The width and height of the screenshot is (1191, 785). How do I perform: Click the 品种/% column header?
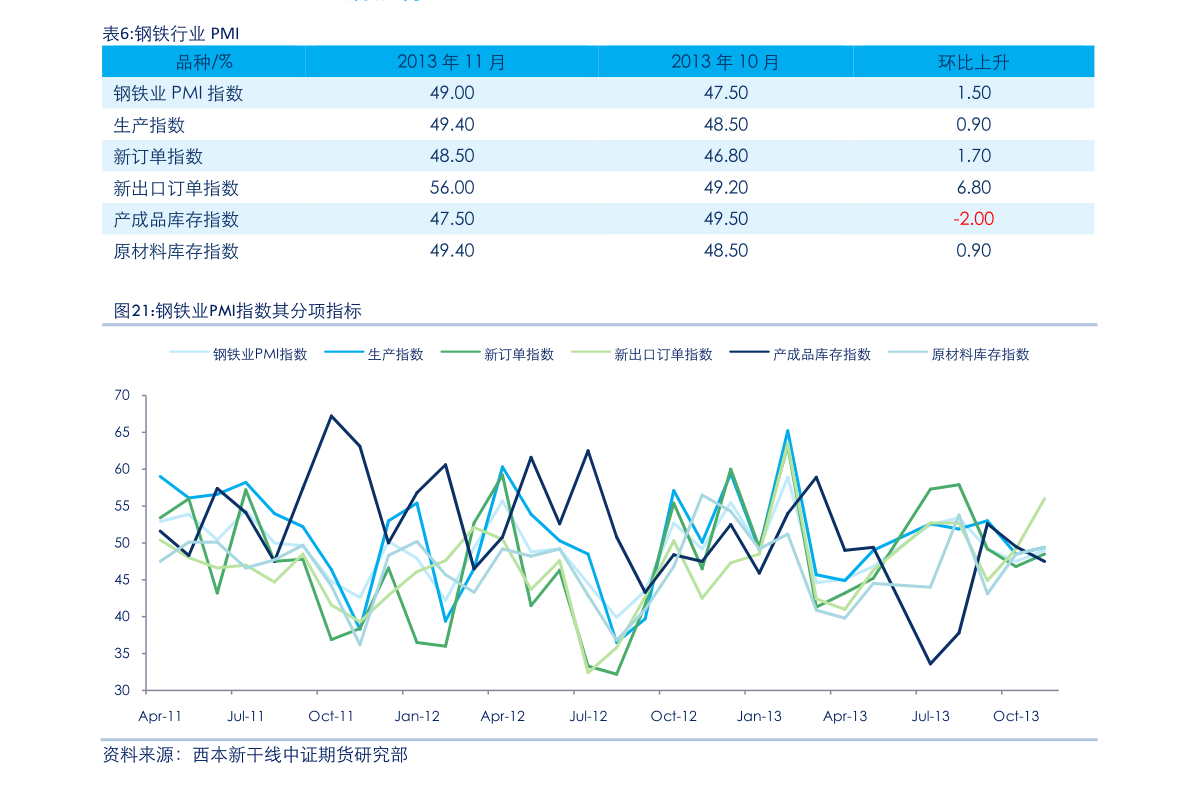[x=204, y=62]
